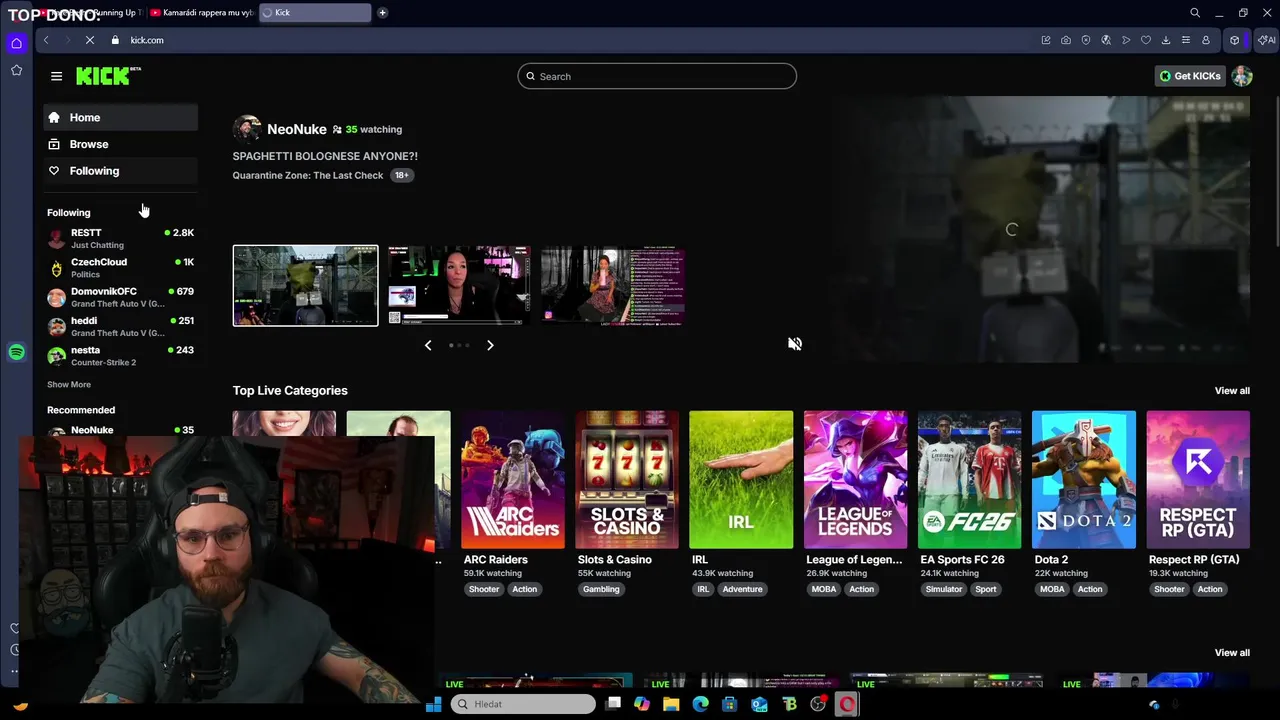Screen dimensions: 1280x720
Task: Show the next featured stream
Action: (490, 345)
